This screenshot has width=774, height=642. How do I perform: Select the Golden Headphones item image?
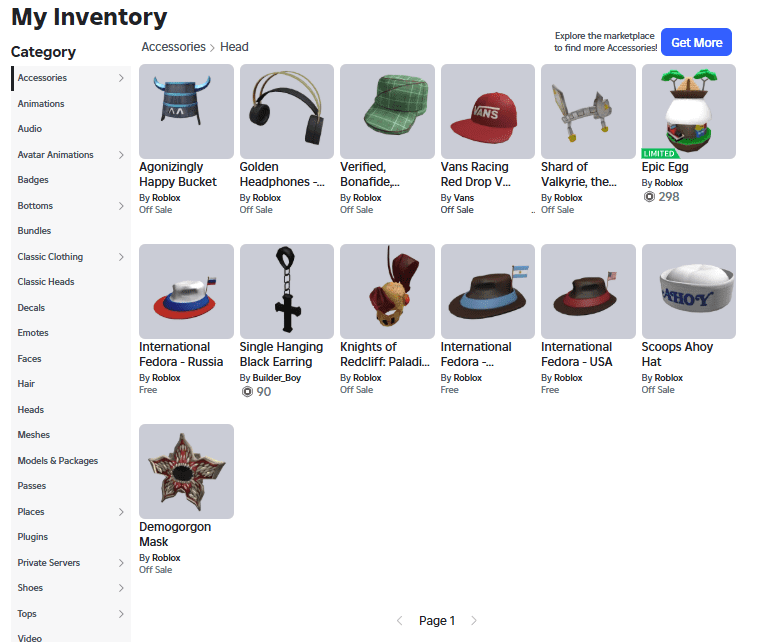coord(287,111)
